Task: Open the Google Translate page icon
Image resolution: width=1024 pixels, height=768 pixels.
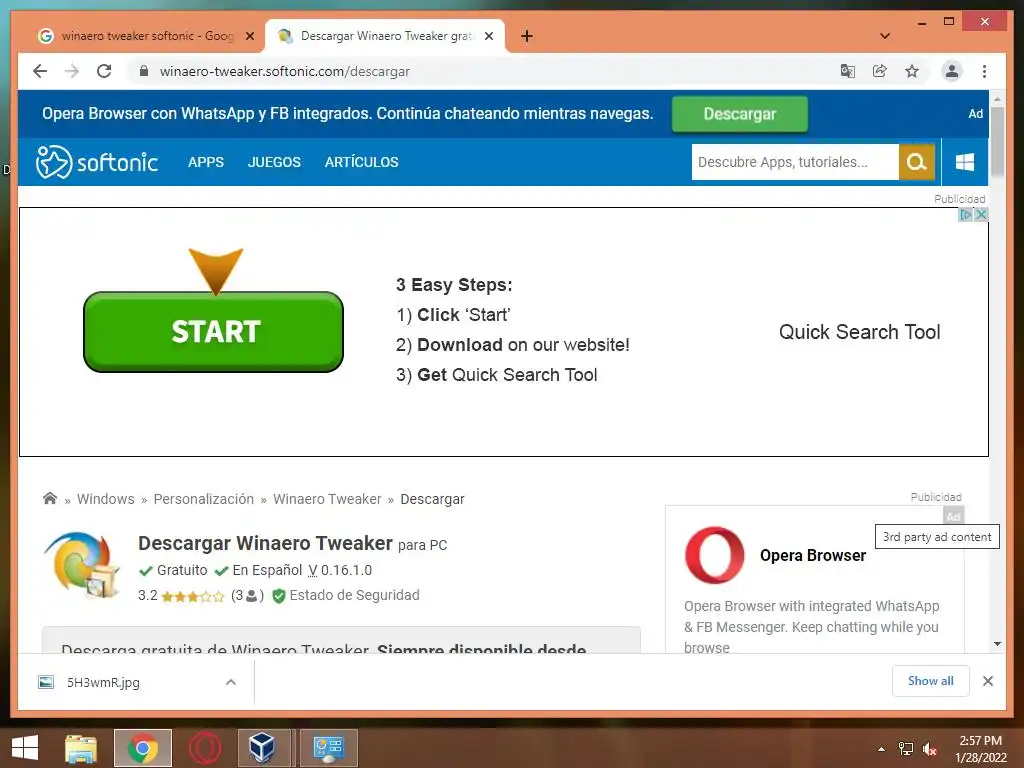Action: [848, 71]
